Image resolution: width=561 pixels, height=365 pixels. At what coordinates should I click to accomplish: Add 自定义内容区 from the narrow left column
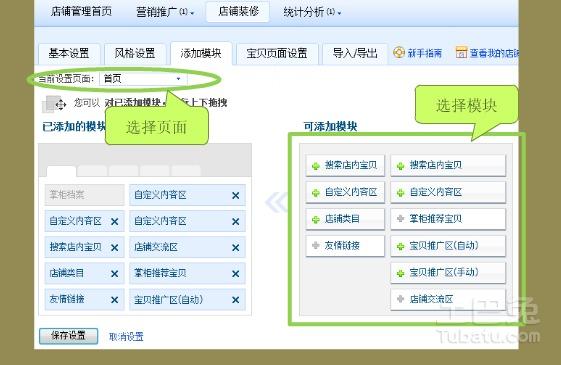[345, 192]
